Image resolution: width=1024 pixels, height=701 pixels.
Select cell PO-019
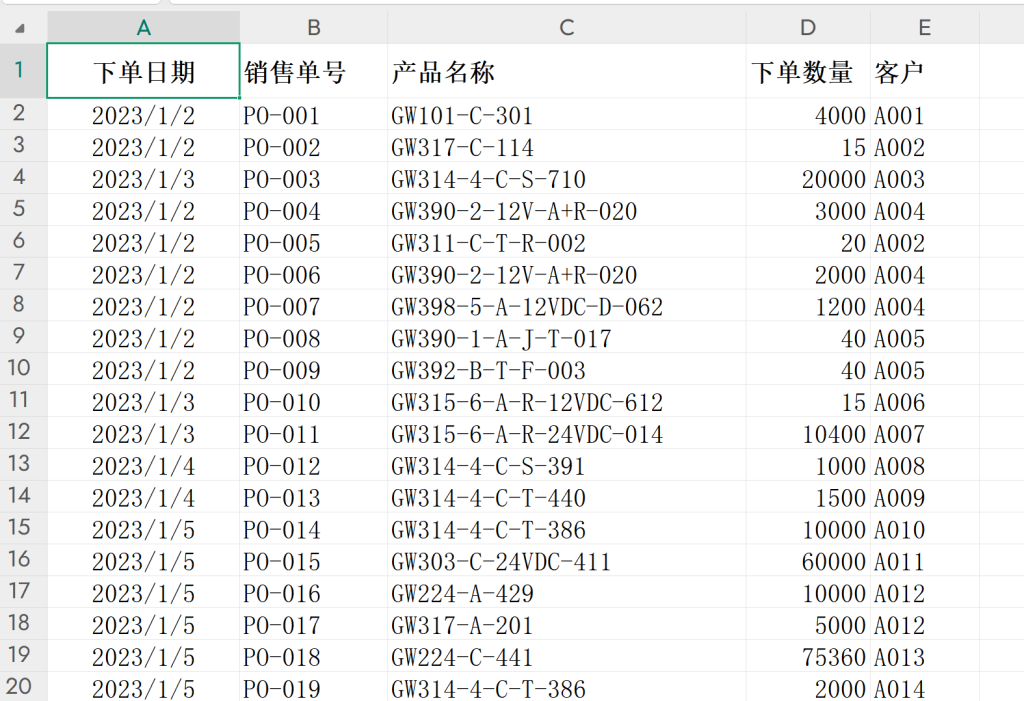click(x=313, y=687)
